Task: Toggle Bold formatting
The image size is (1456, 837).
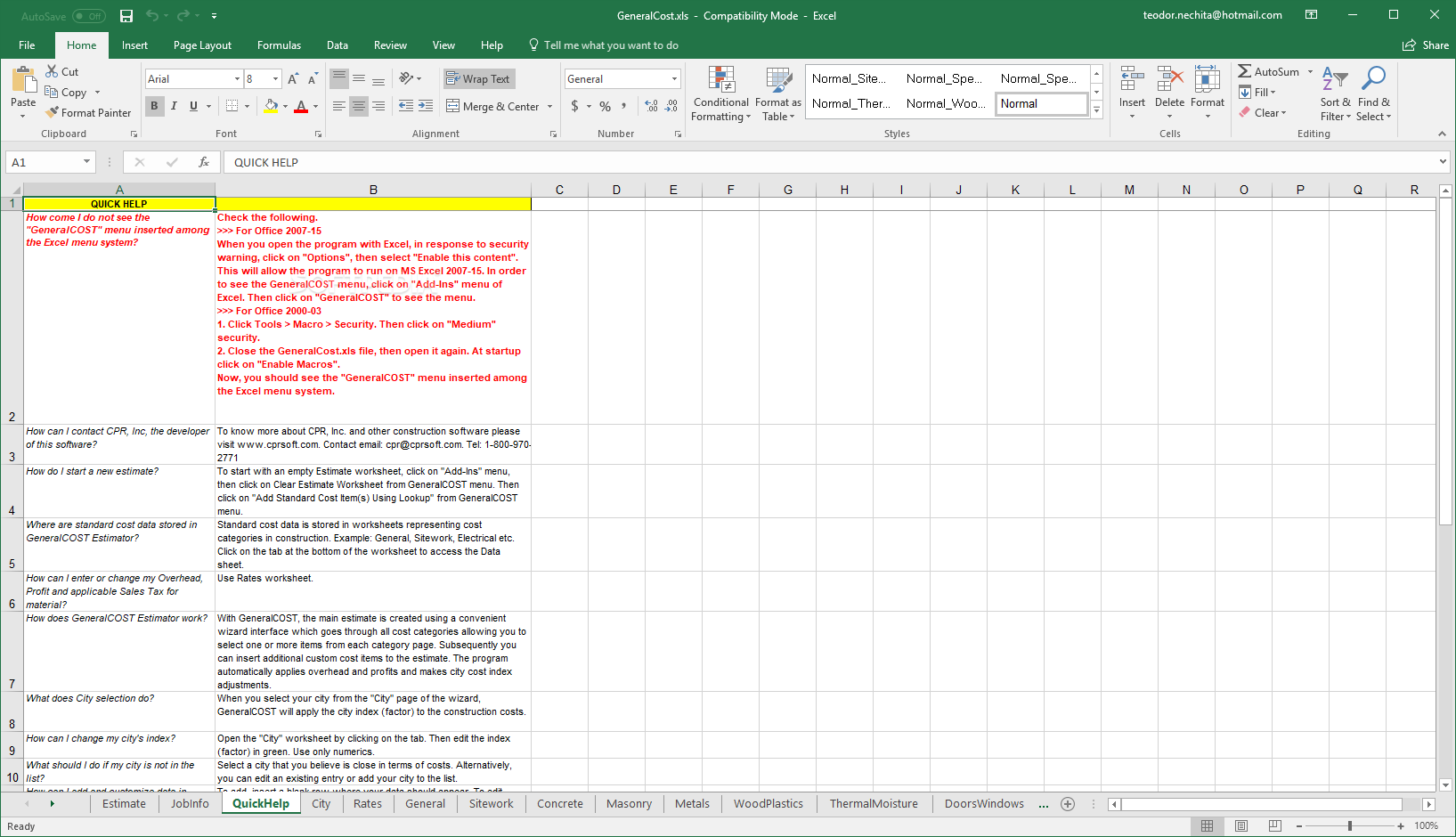Action: tap(154, 106)
